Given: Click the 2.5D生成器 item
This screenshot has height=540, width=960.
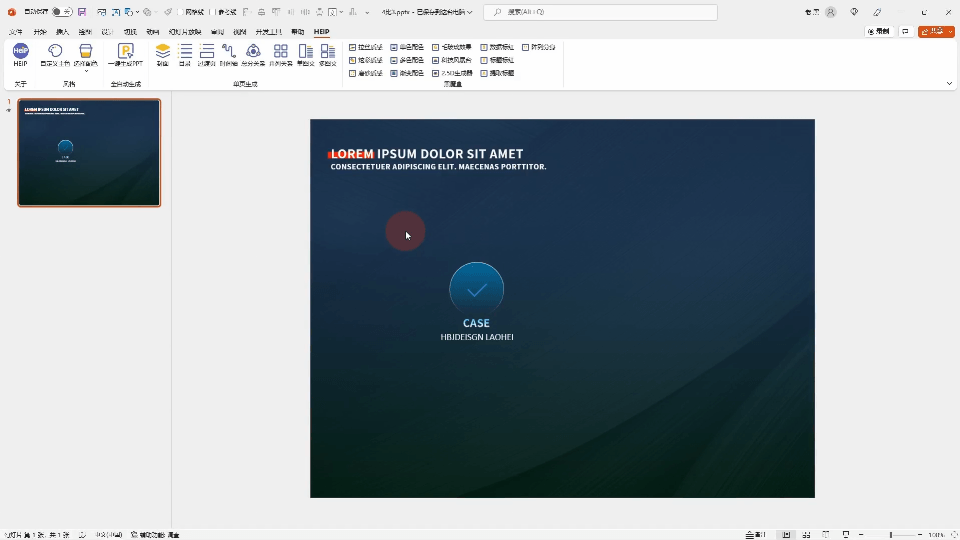Looking at the screenshot, I should (x=452, y=73).
